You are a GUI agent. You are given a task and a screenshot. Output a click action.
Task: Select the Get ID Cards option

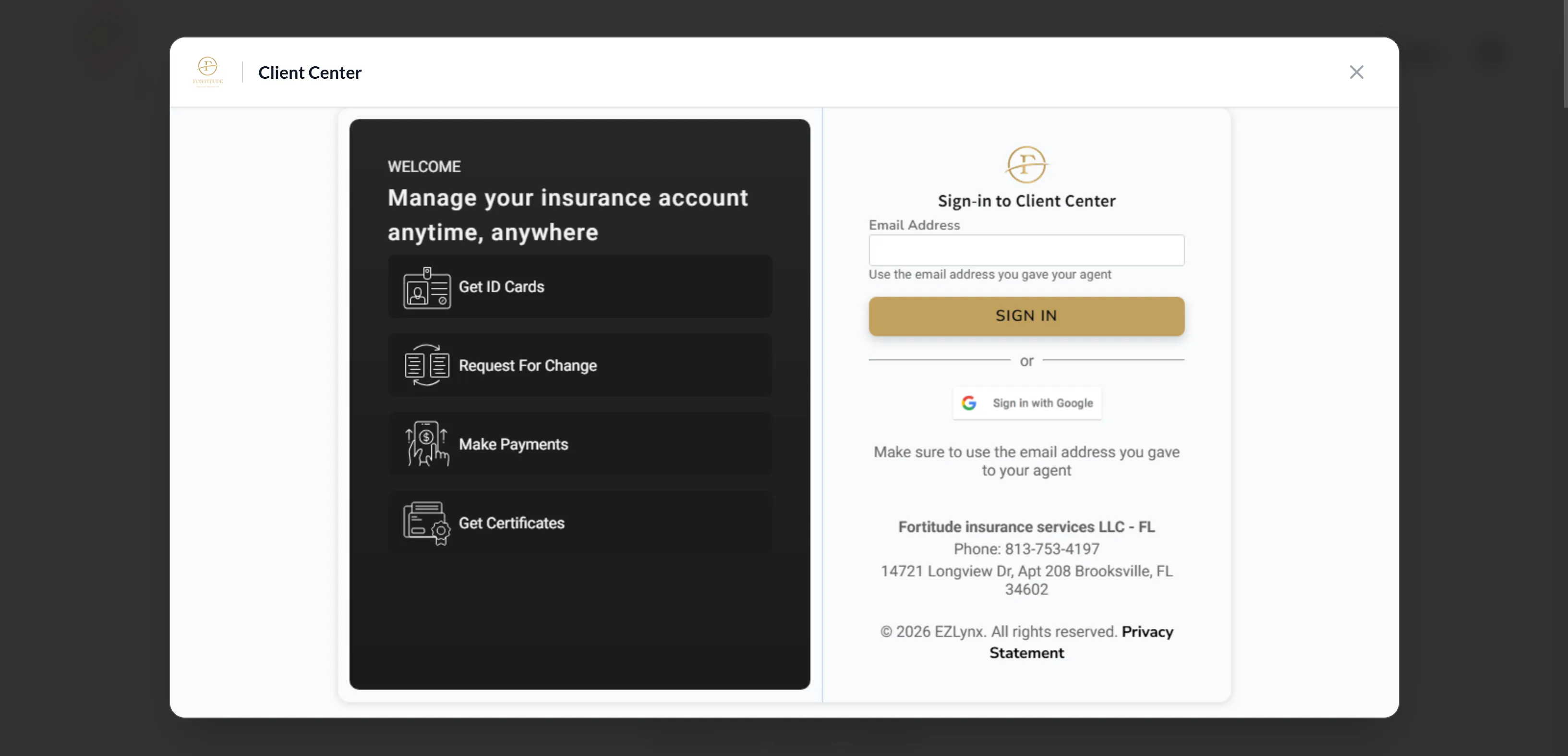[580, 286]
